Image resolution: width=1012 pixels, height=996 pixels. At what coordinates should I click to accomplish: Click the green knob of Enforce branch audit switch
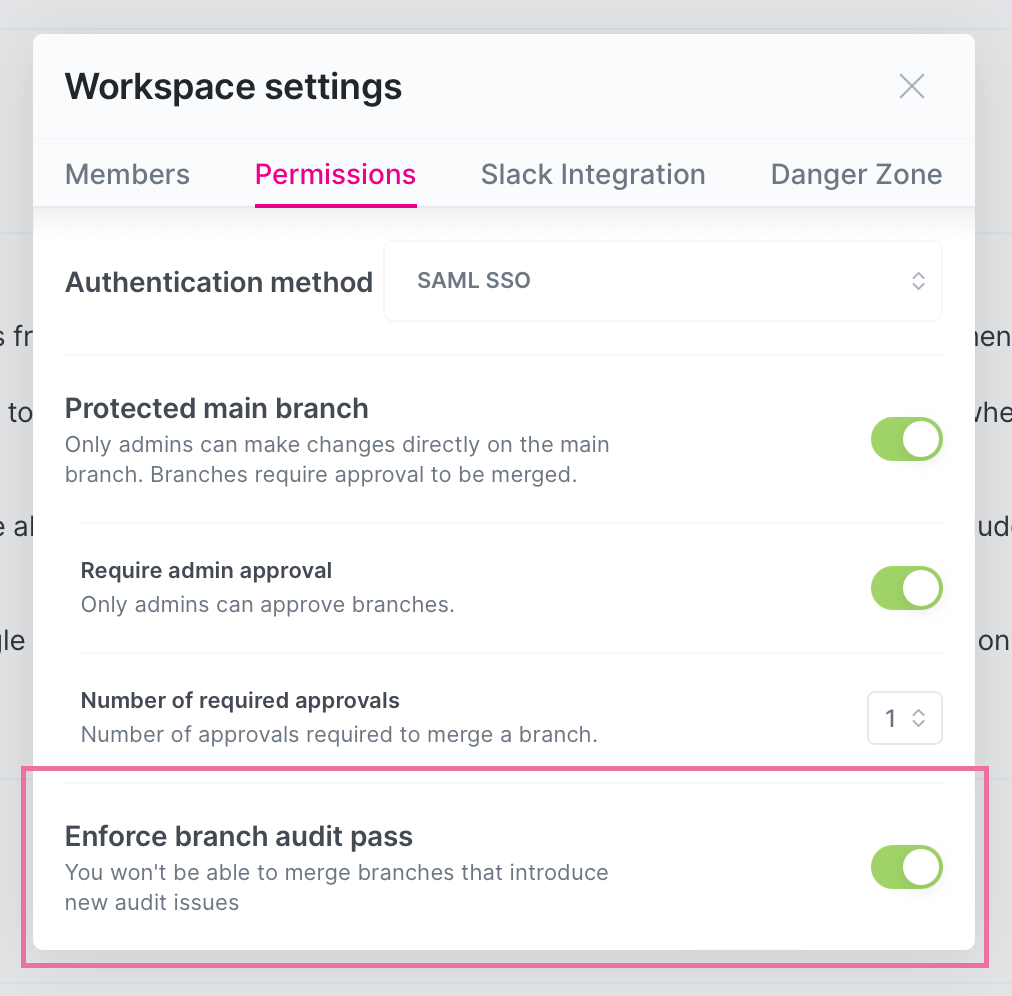920,867
